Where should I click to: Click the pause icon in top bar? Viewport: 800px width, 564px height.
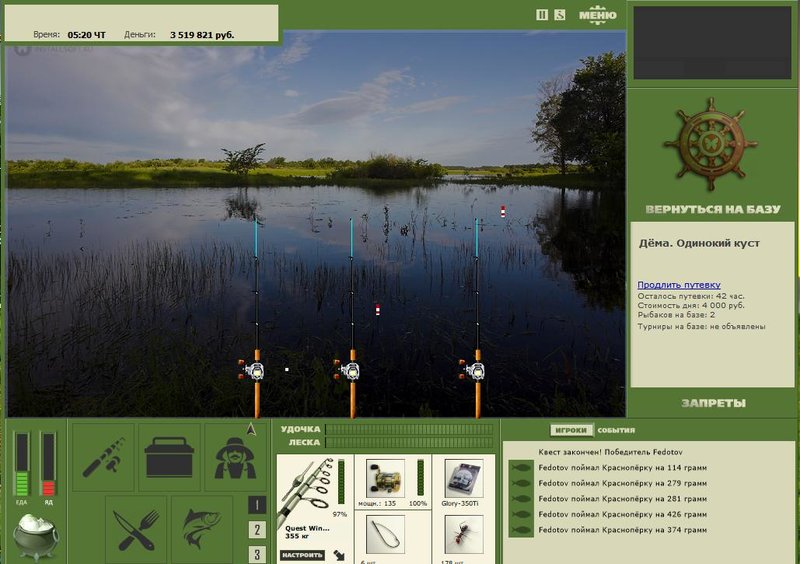coord(542,15)
